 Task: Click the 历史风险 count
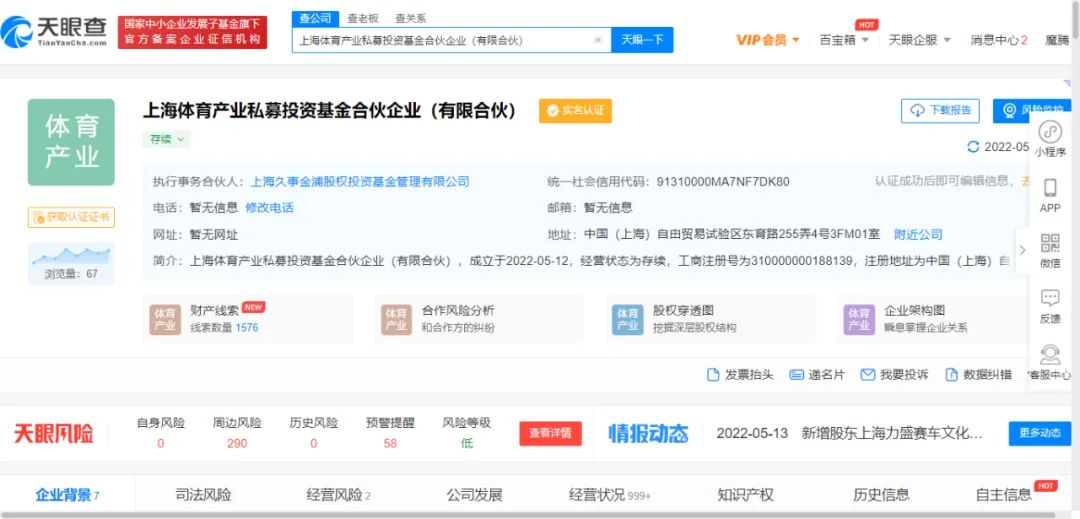tap(313, 443)
